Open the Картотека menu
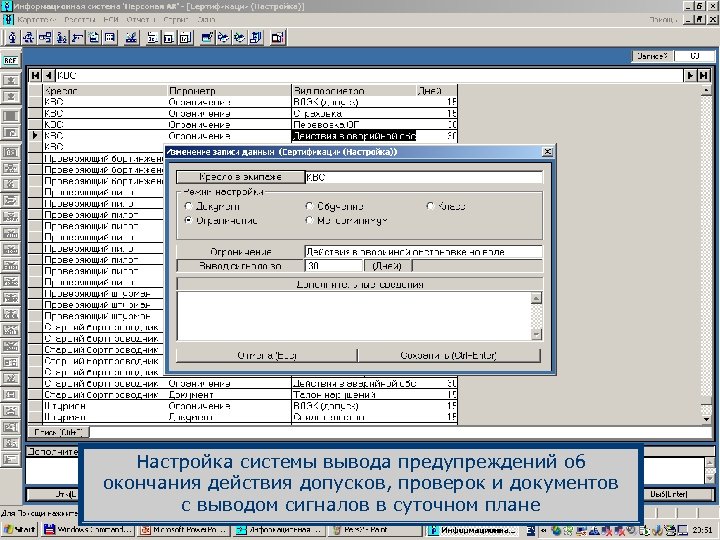 36,20
